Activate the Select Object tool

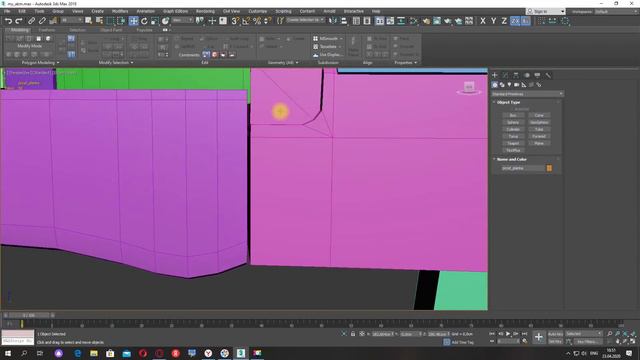(x=88, y=21)
